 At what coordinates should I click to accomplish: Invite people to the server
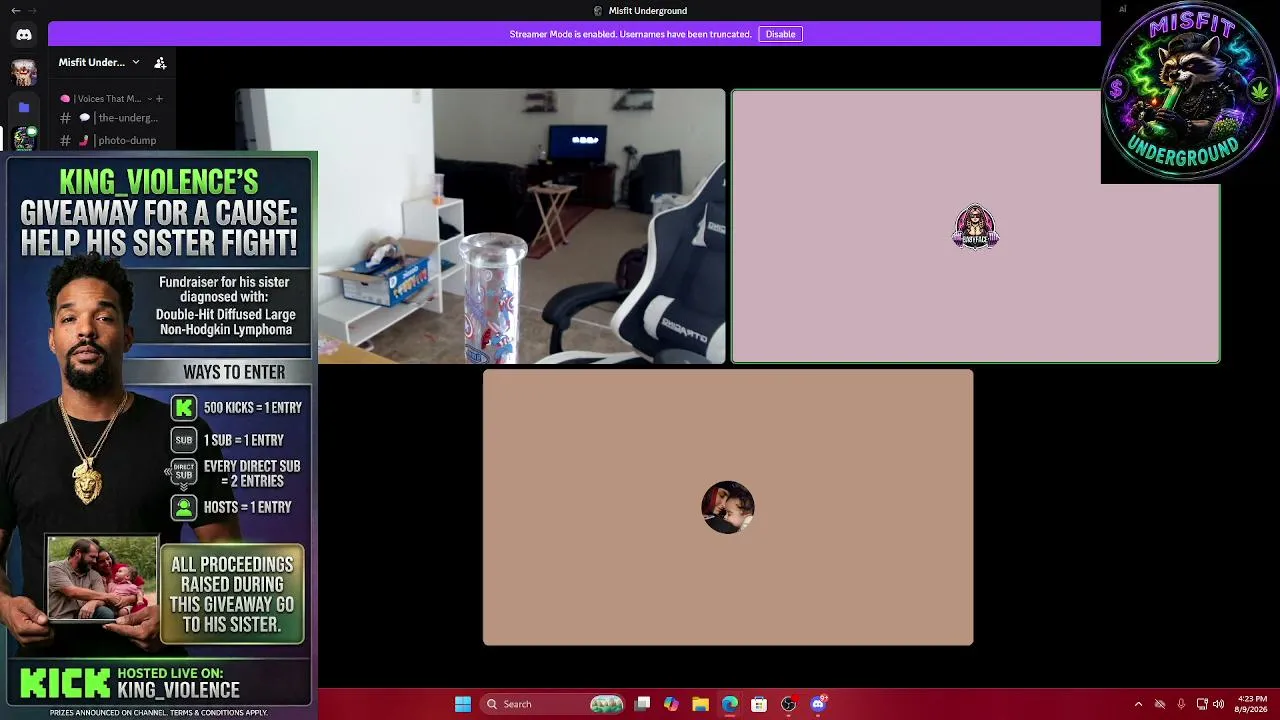click(x=160, y=62)
